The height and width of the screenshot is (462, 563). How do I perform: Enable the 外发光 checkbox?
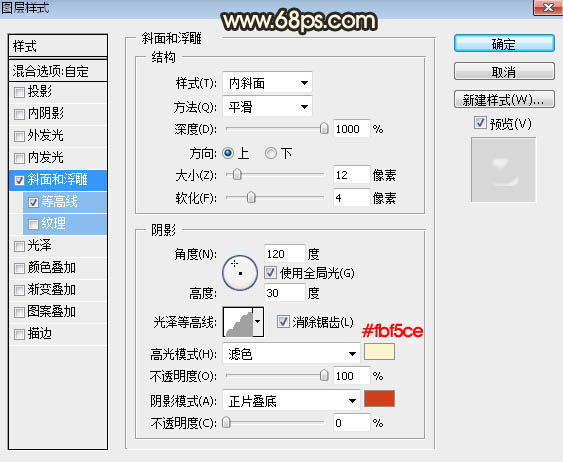click(19, 136)
